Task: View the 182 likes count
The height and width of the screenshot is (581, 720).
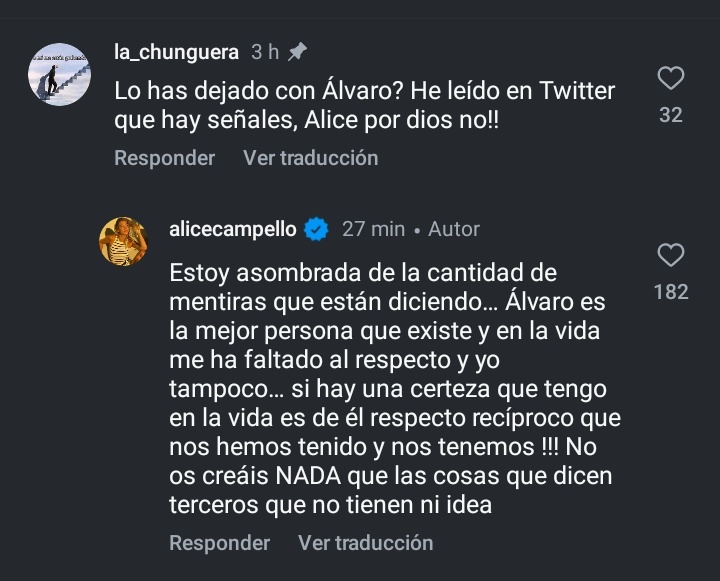Action: [x=671, y=292]
